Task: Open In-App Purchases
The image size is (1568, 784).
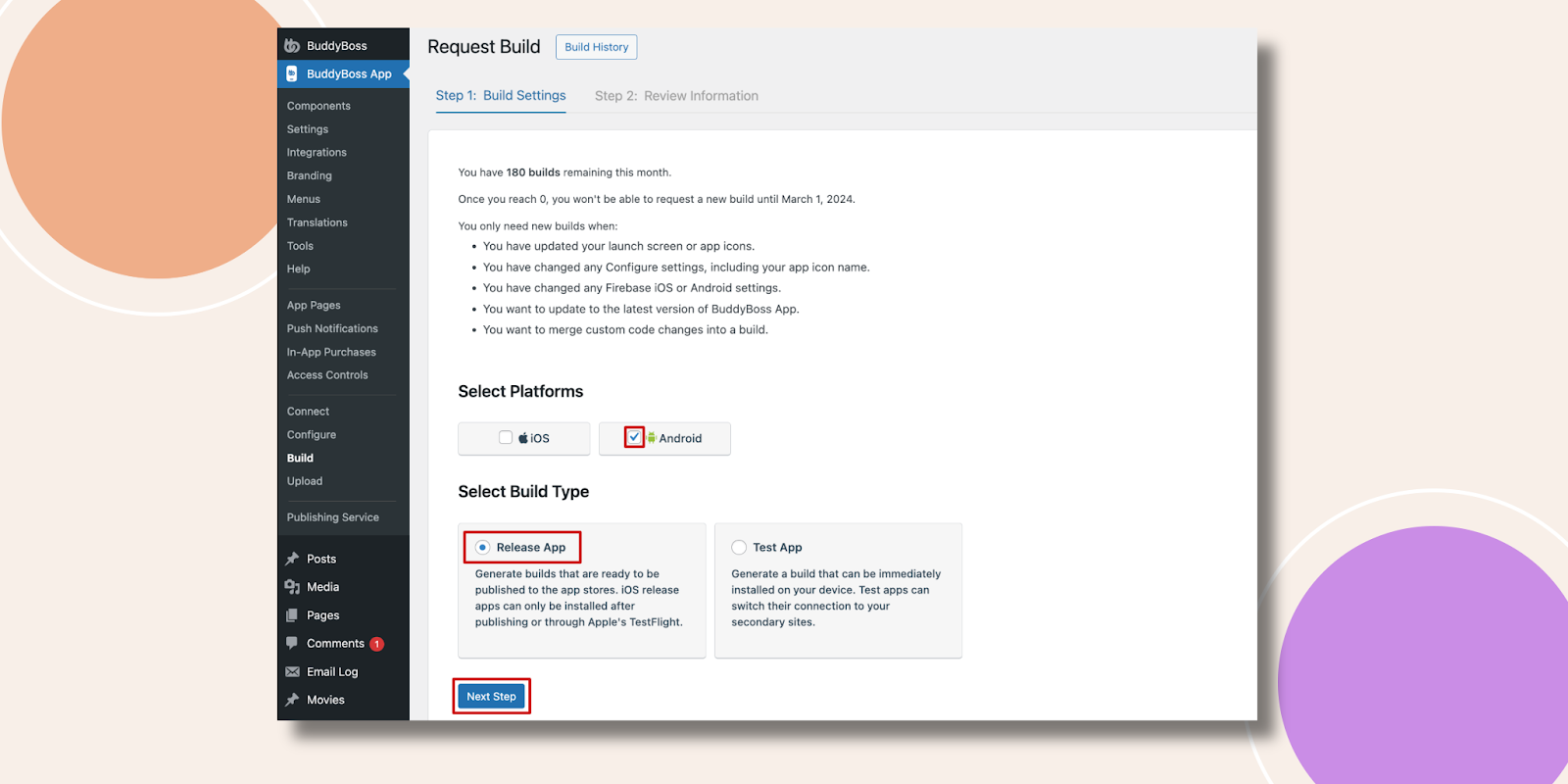Action: tap(331, 352)
